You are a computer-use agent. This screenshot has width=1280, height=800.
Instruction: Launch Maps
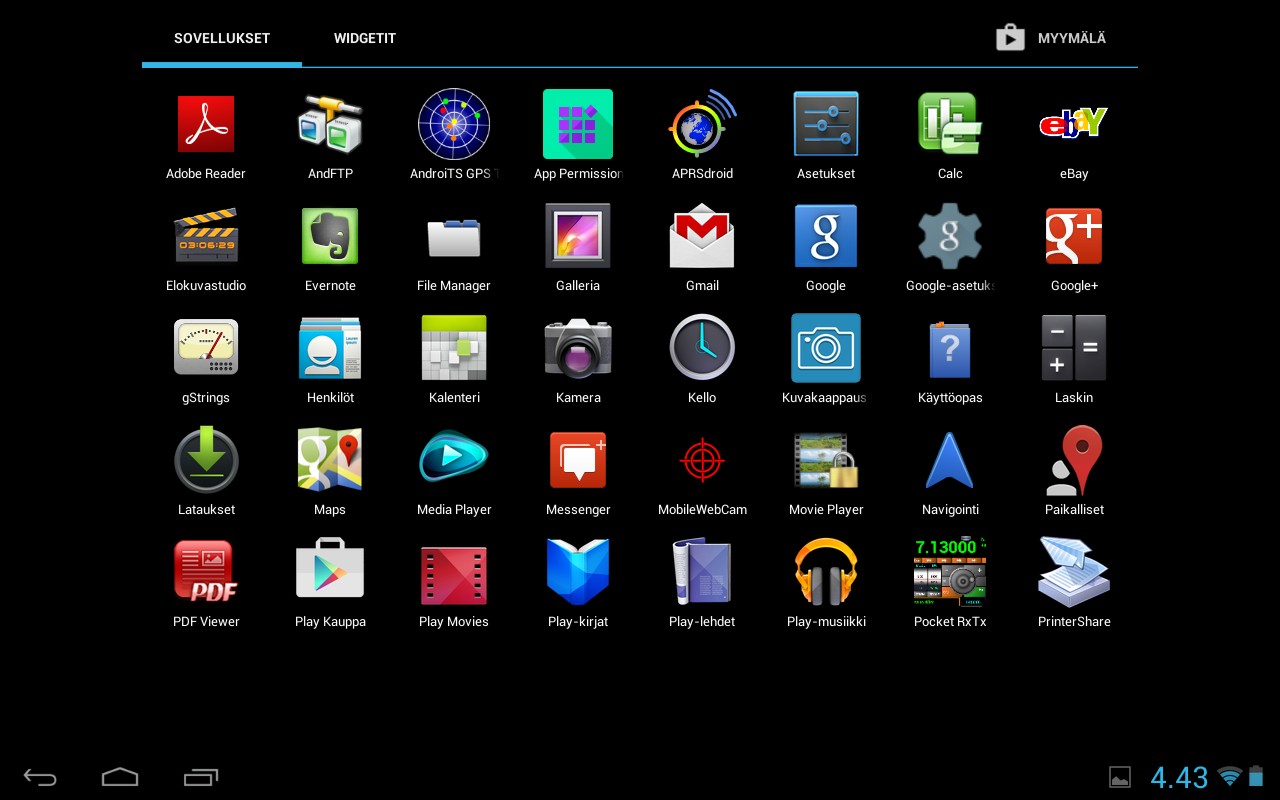(x=330, y=460)
